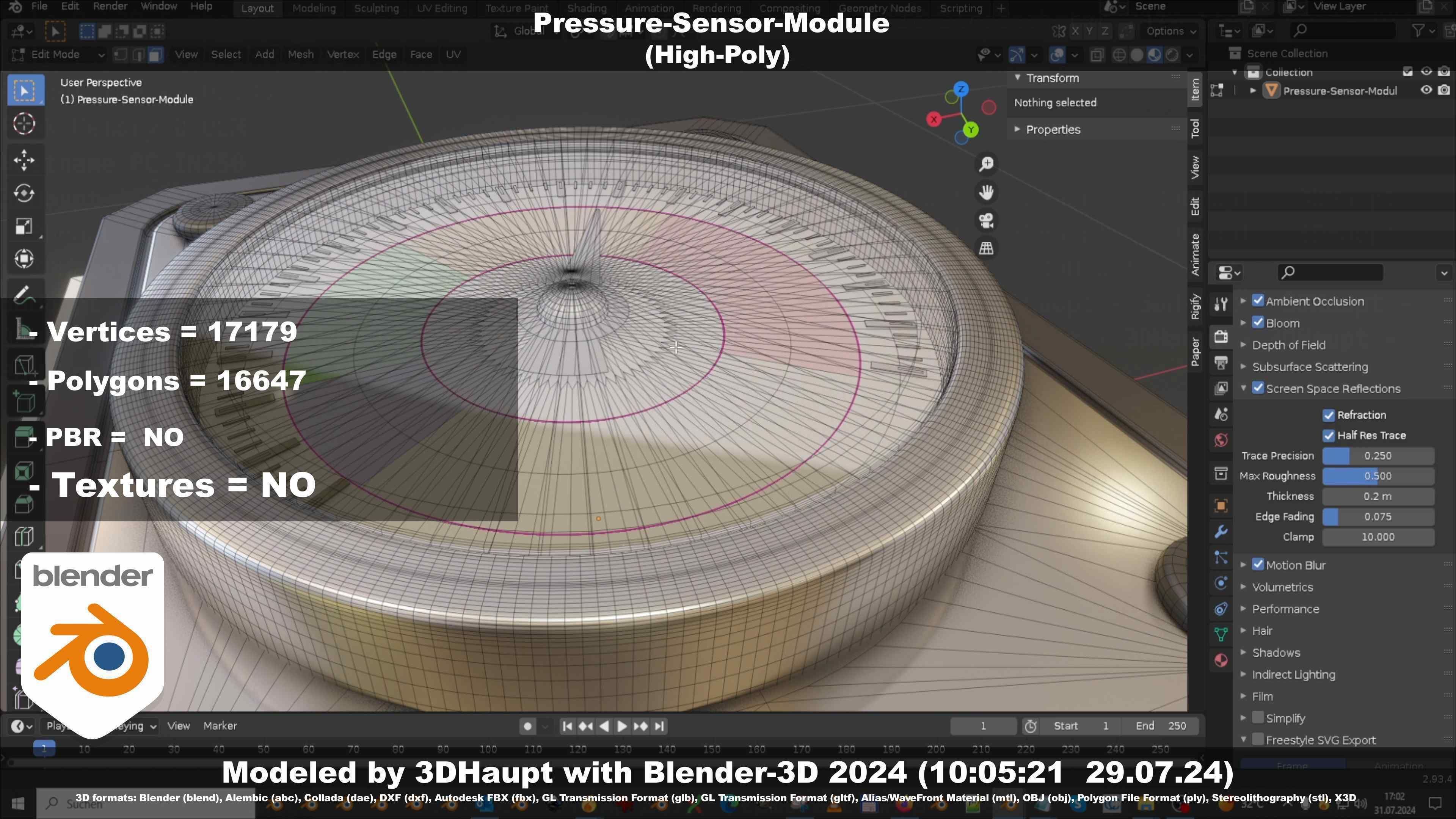Viewport: 1456px width, 819px height.
Task: Open Object Data properties green triangle icon
Action: (1221, 634)
